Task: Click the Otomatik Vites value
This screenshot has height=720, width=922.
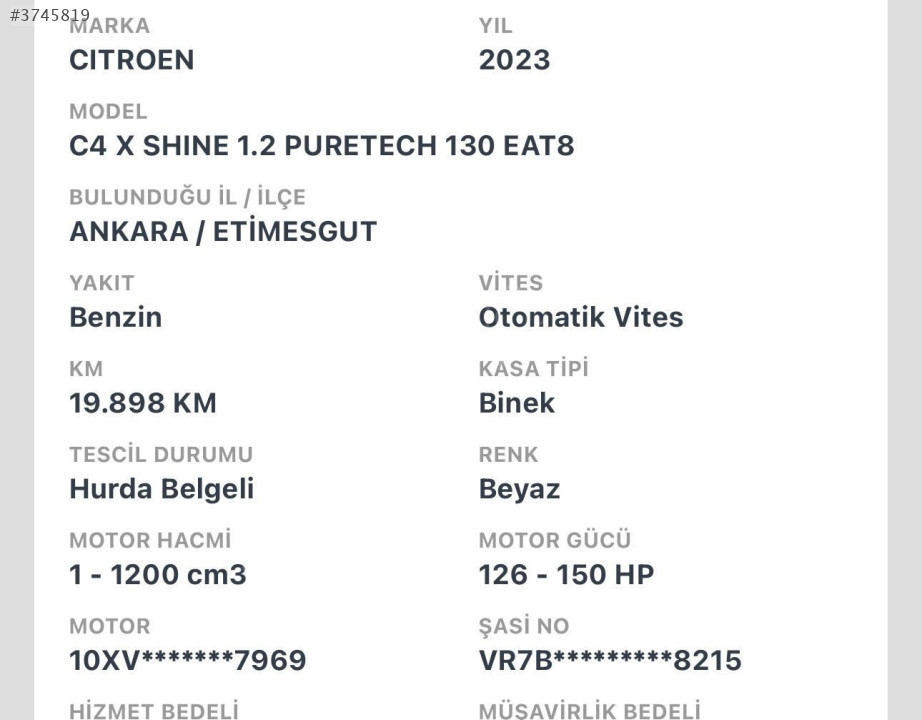Action: (x=581, y=317)
